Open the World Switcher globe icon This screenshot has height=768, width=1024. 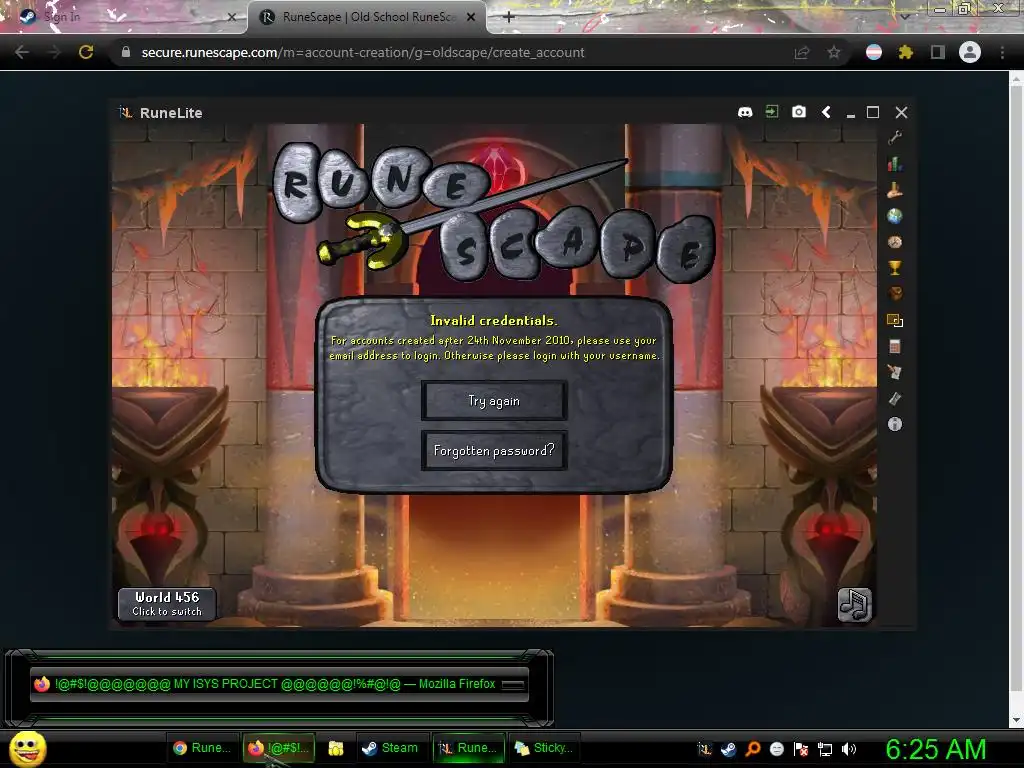(x=895, y=216)
